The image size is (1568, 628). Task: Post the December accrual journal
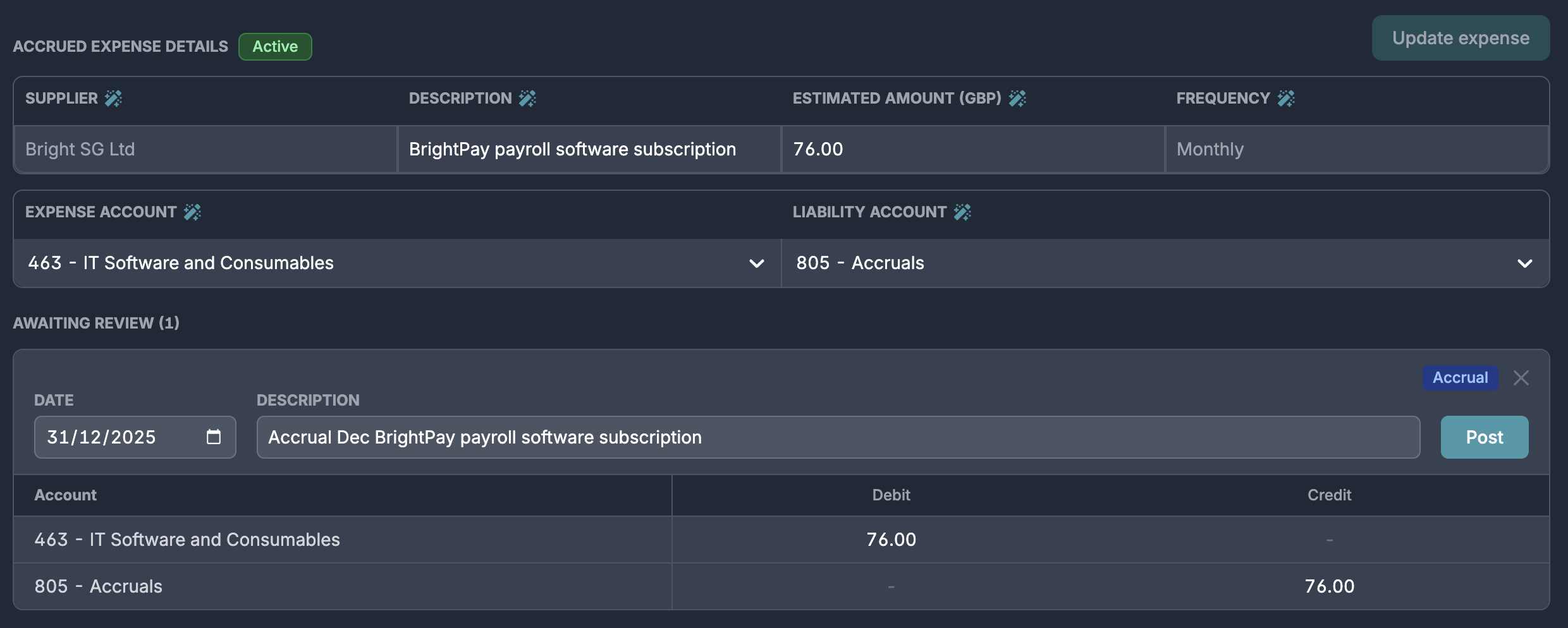1485,437
